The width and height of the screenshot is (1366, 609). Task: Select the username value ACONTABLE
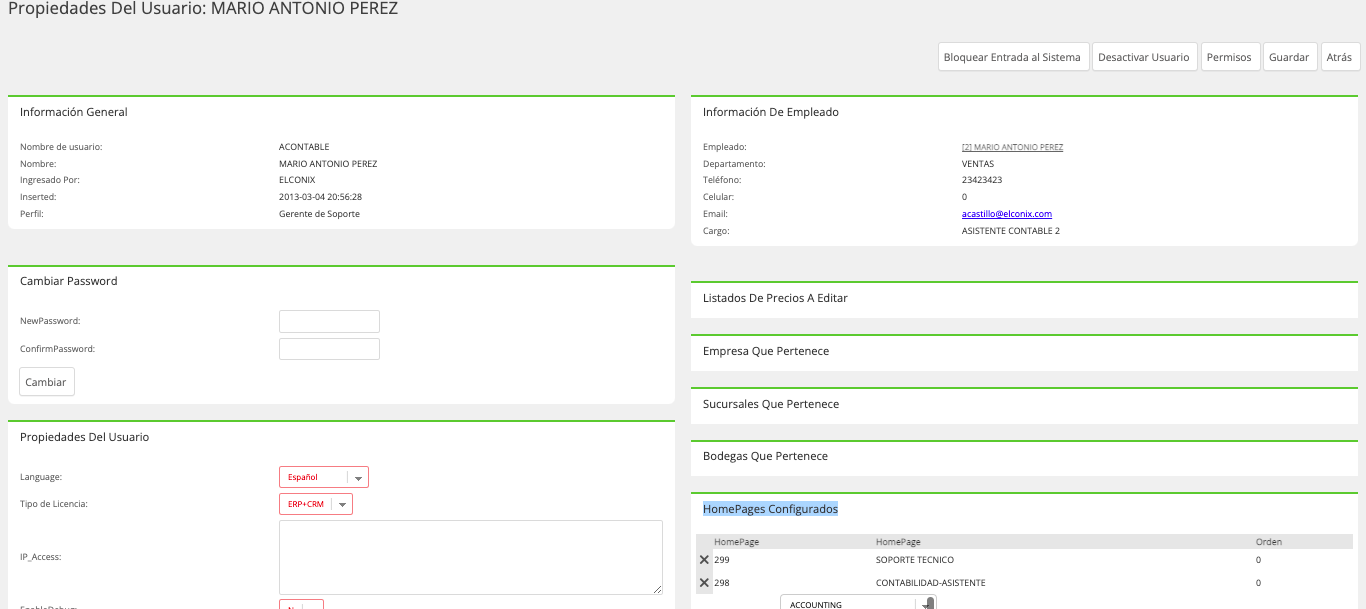[304, 147]
